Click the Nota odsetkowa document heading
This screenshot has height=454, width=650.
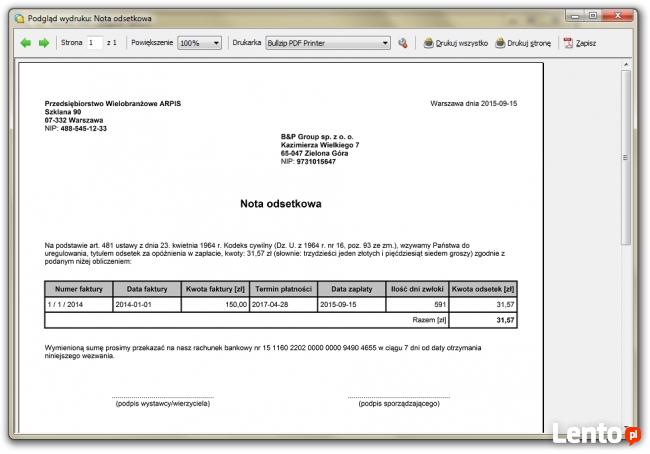(280, 203)
